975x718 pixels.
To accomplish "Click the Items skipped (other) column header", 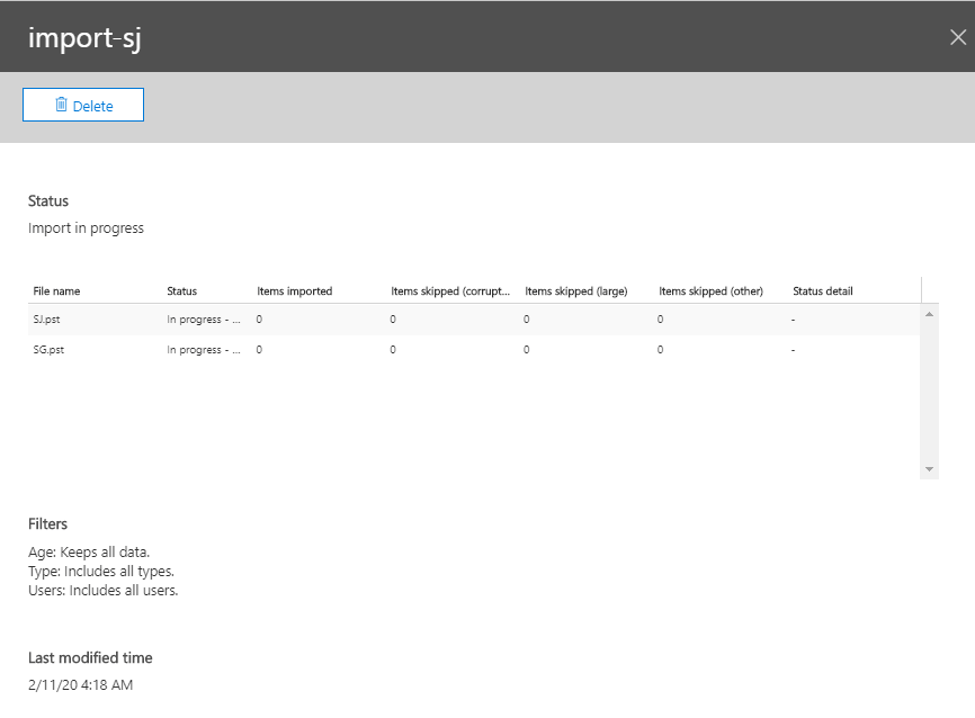I will (711, 291).
